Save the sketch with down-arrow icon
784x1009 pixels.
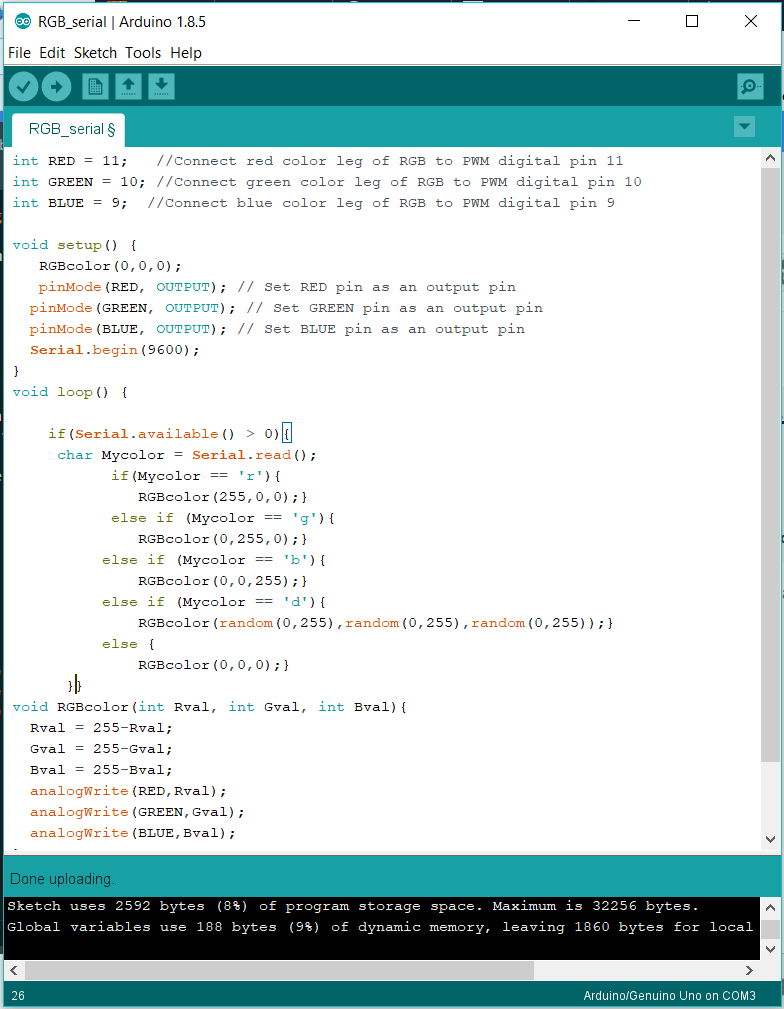(162, 86)
